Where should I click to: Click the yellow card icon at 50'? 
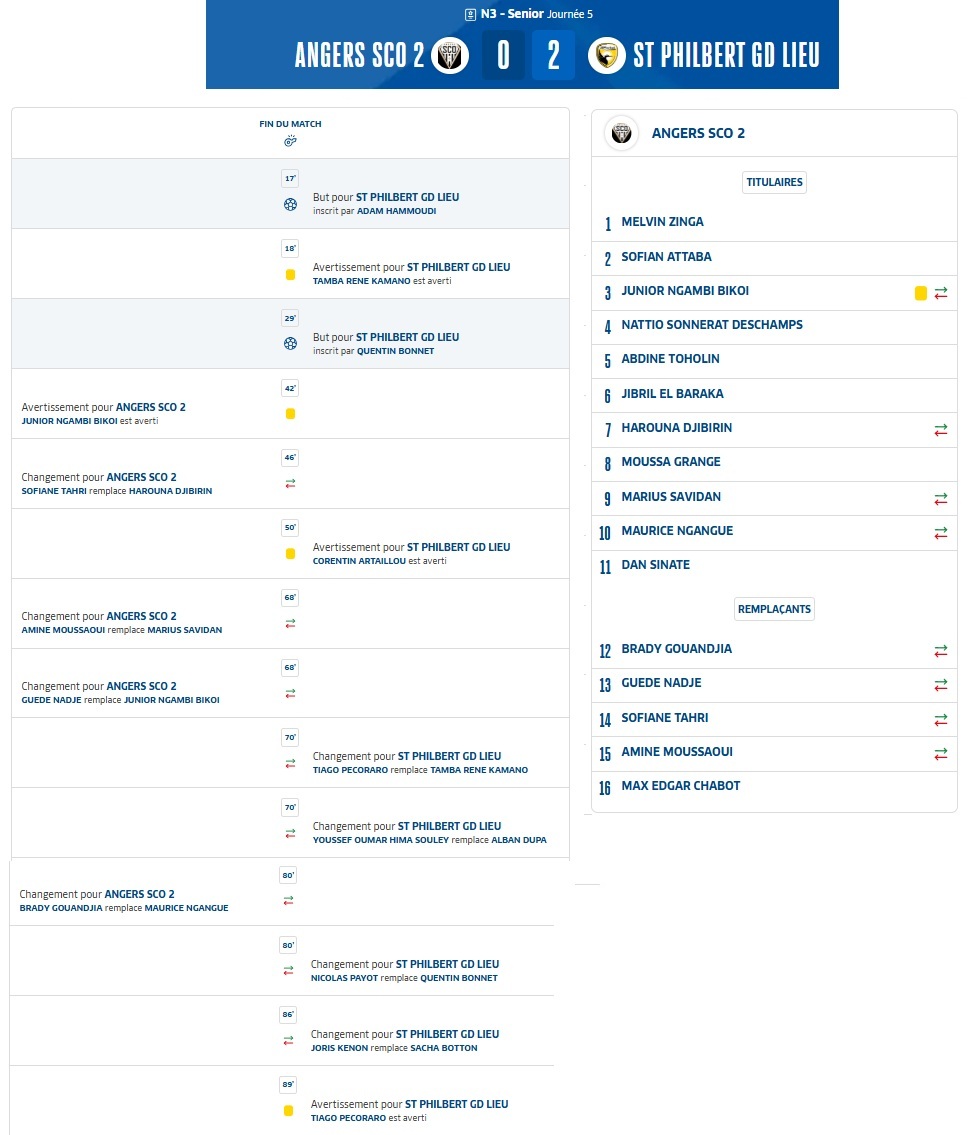(x=290, y=554)
